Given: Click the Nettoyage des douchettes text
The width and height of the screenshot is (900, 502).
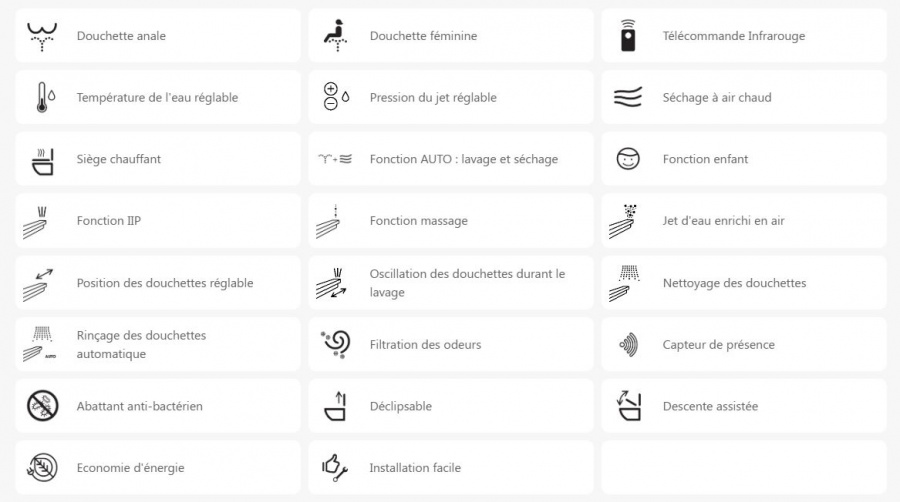Looking at the screenshot, I should [x=734, y=283].
